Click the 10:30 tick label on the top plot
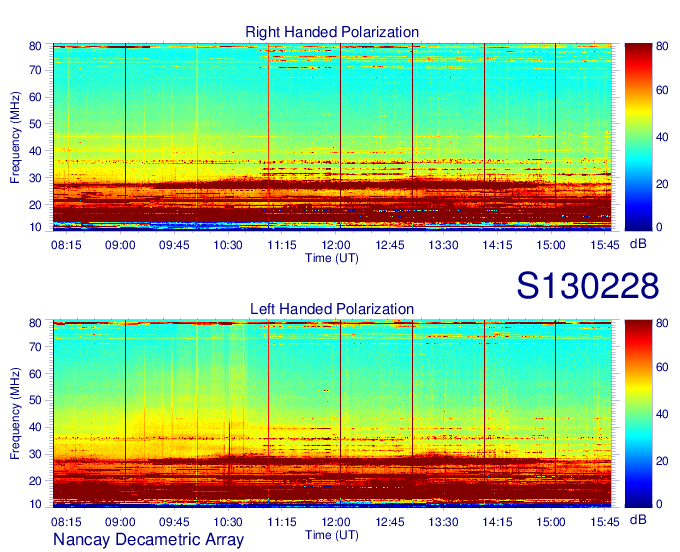Viewport: 680px width, 552px height. point(228,245)
